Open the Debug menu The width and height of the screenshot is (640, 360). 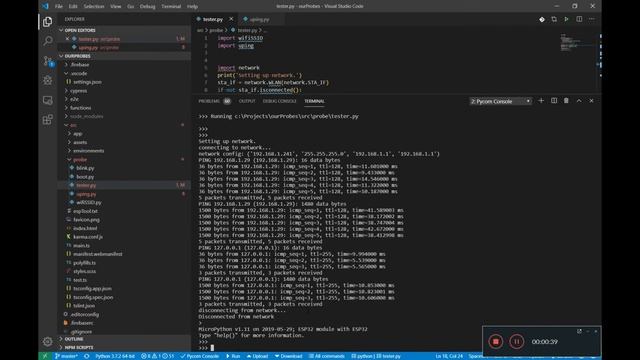point(147,6)
